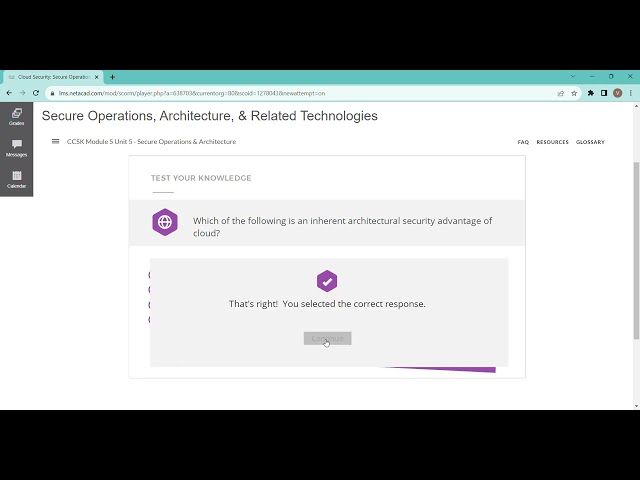Image resolution: width=640 pixels, height=480 pixels.
Task: Click the CCSK Module 5 Unit 5 title
Action: point(151,142)
